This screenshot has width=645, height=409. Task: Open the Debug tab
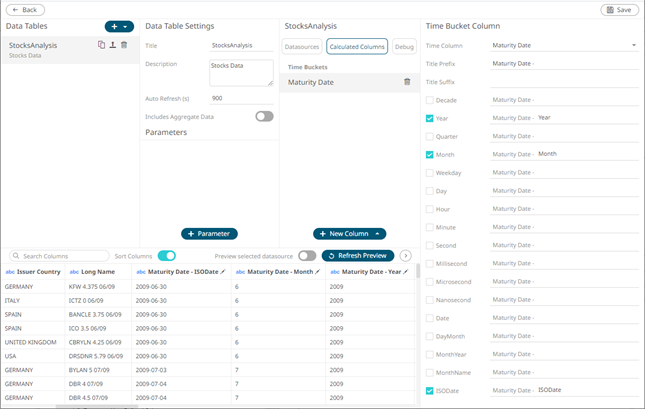[404, 46]
